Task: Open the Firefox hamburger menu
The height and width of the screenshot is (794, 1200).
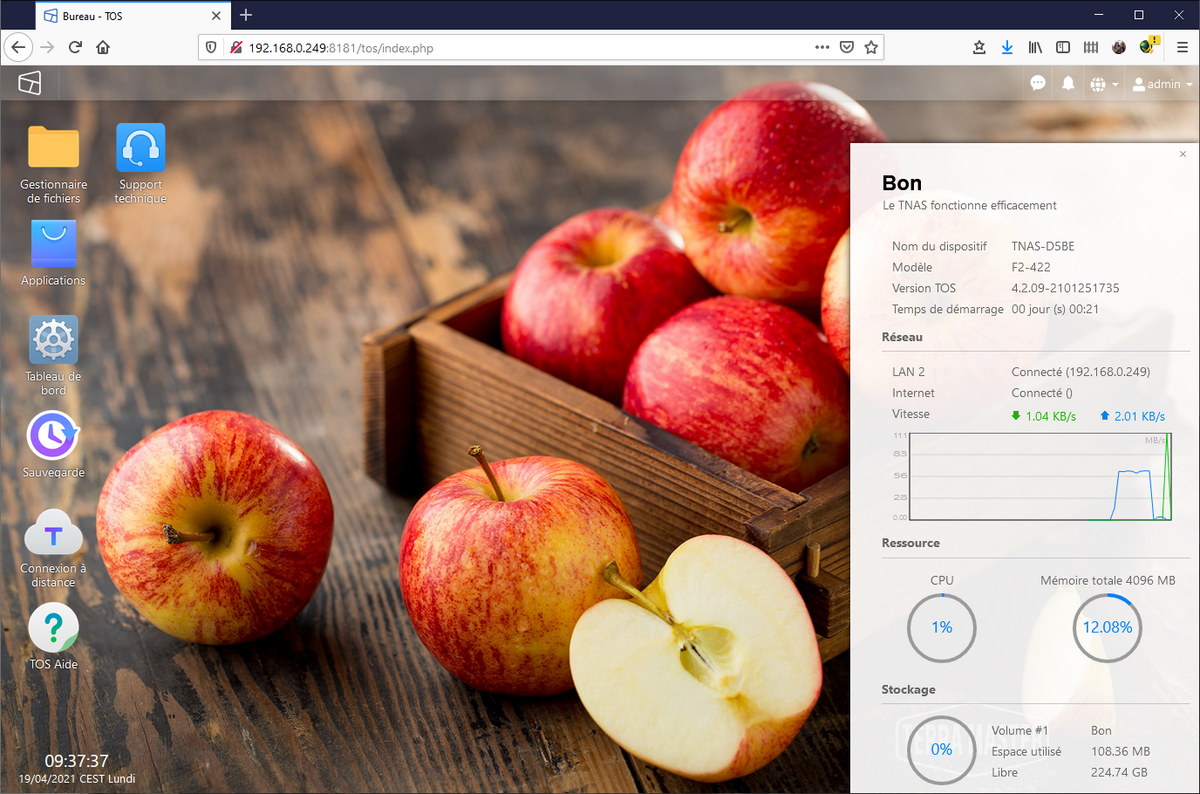Action: tap(1182, 47)
